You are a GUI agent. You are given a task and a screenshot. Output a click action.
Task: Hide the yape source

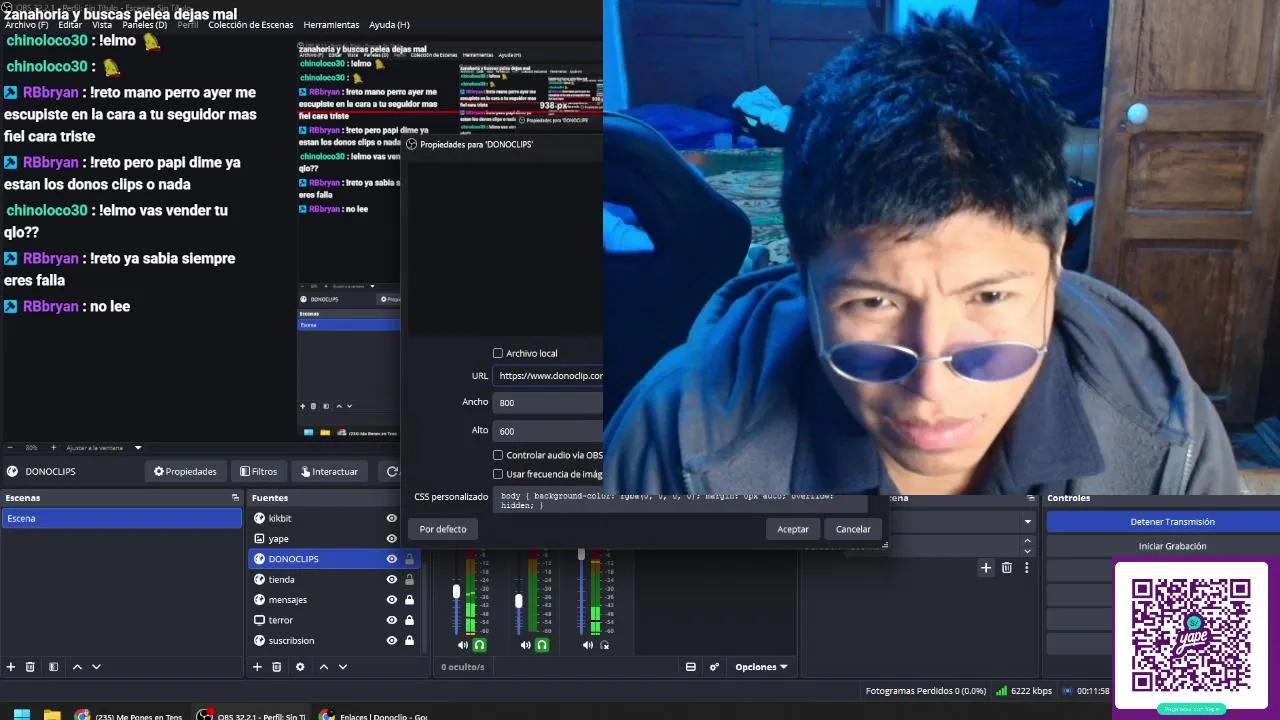pyautogui.click(x=392, y=539)
